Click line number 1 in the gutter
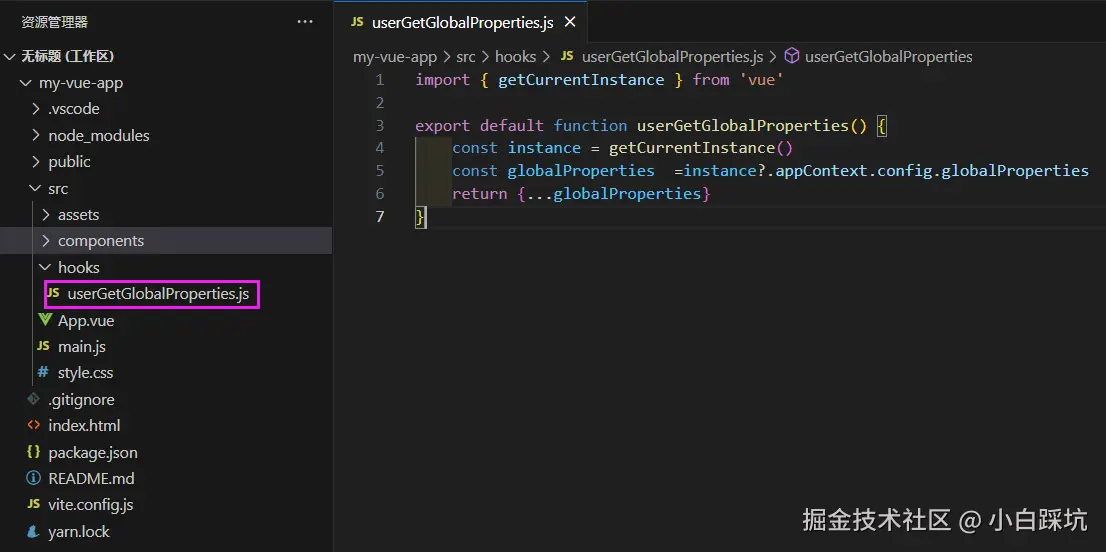 click(x=379, y=80)
